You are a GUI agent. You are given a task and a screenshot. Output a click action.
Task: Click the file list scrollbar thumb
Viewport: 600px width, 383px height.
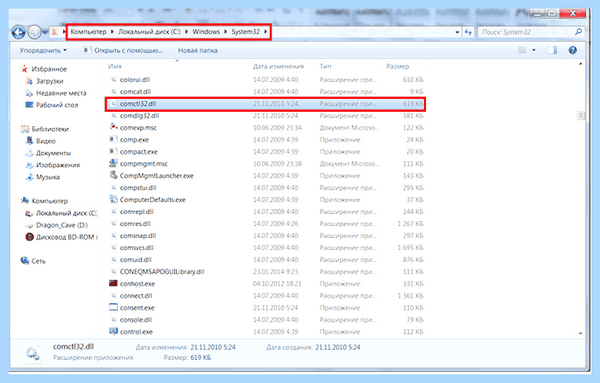(x=580, y=115)
